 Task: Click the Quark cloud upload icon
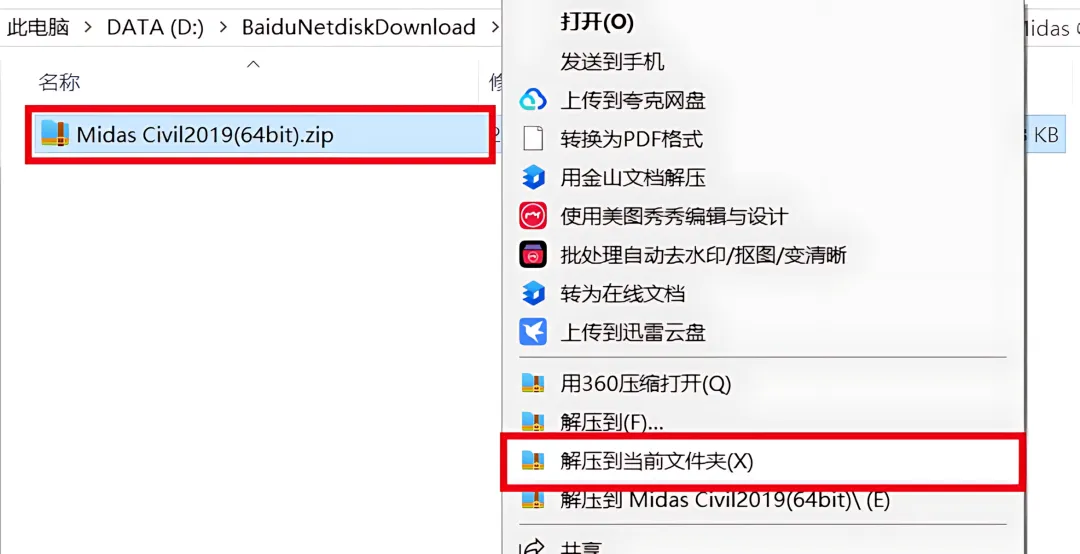click(532, 101)
